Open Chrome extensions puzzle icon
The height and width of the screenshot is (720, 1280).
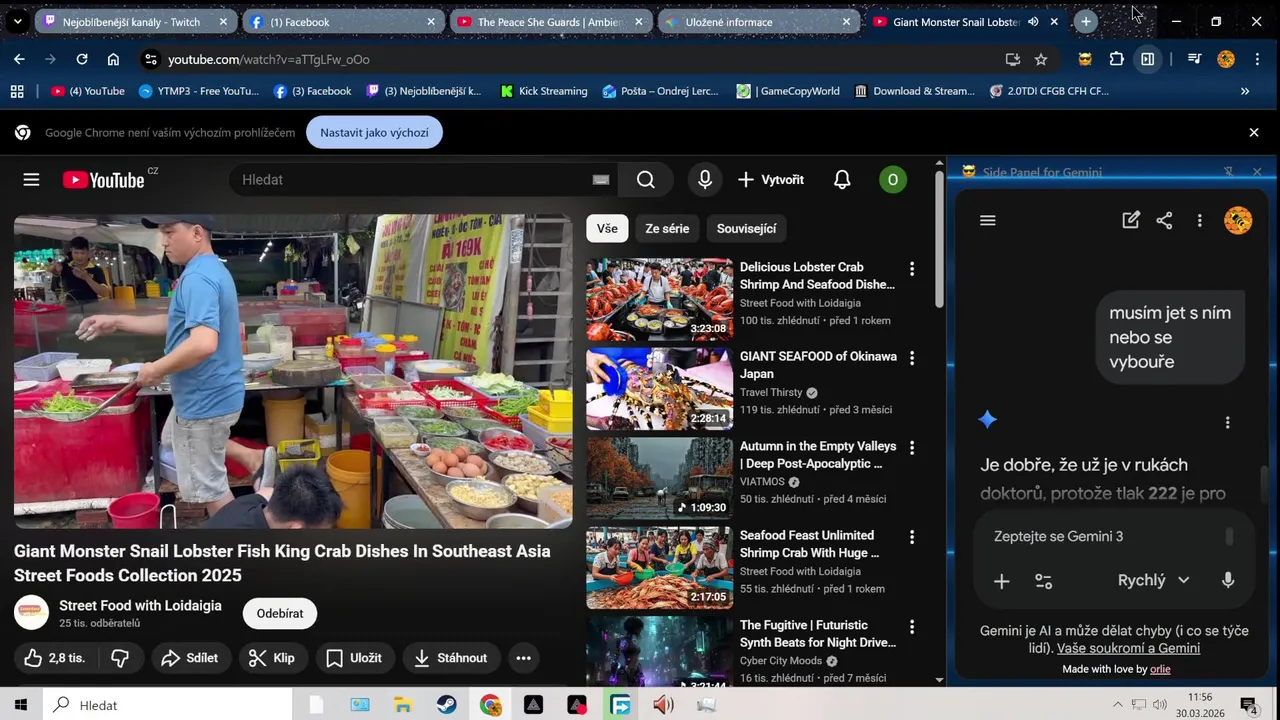[1117, 59]
